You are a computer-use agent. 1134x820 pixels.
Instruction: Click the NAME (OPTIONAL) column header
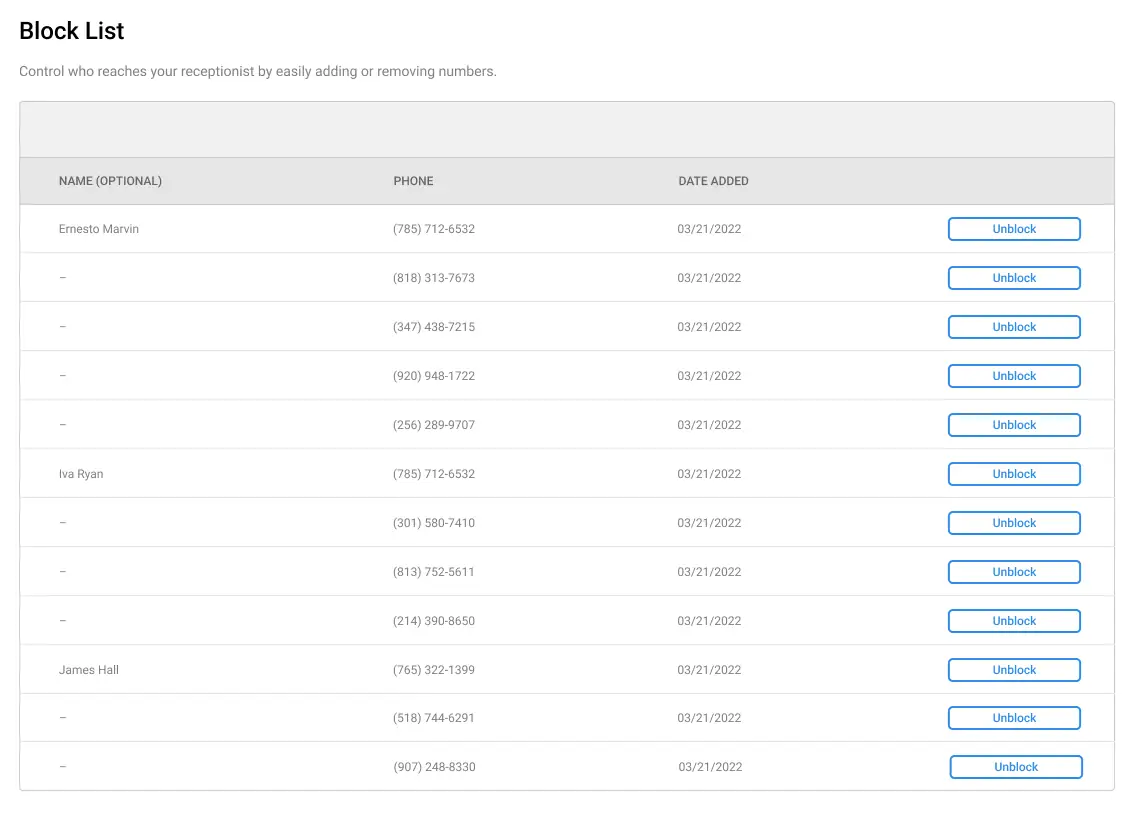[x=110, y=181]
